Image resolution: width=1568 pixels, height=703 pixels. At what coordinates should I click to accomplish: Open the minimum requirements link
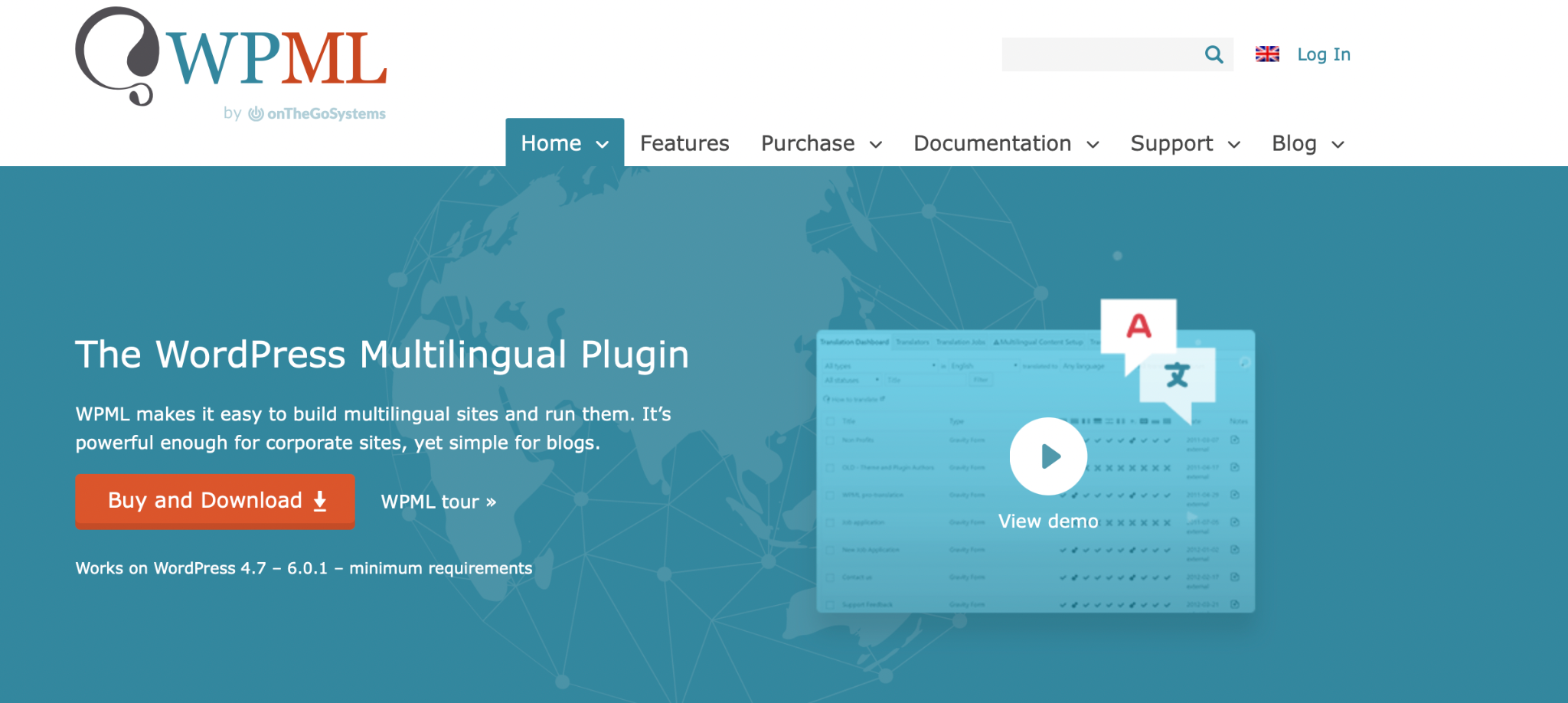440,568
